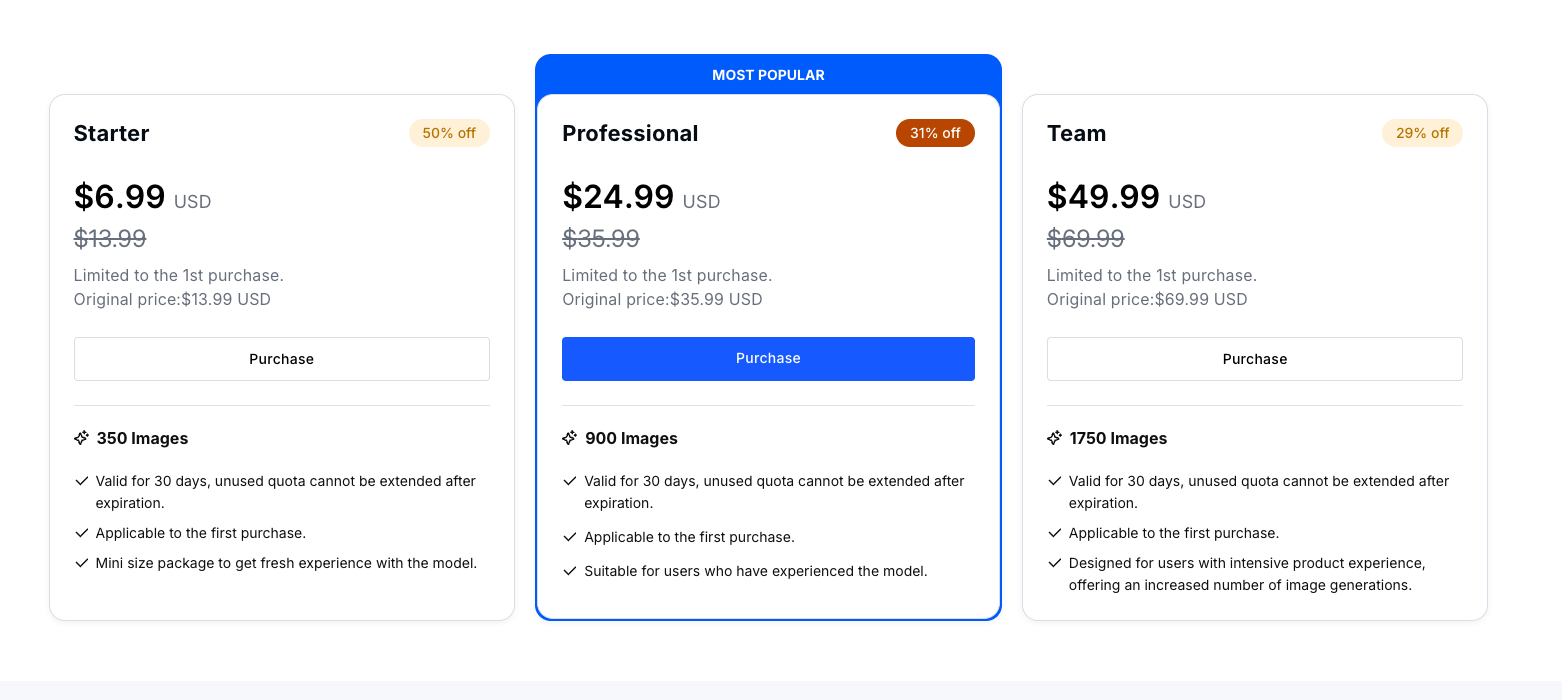The height and width of the screenshot is (700, 1562).
Task: Click the sparkle icon beside 1750 Images
Action: click(1054, 438)
